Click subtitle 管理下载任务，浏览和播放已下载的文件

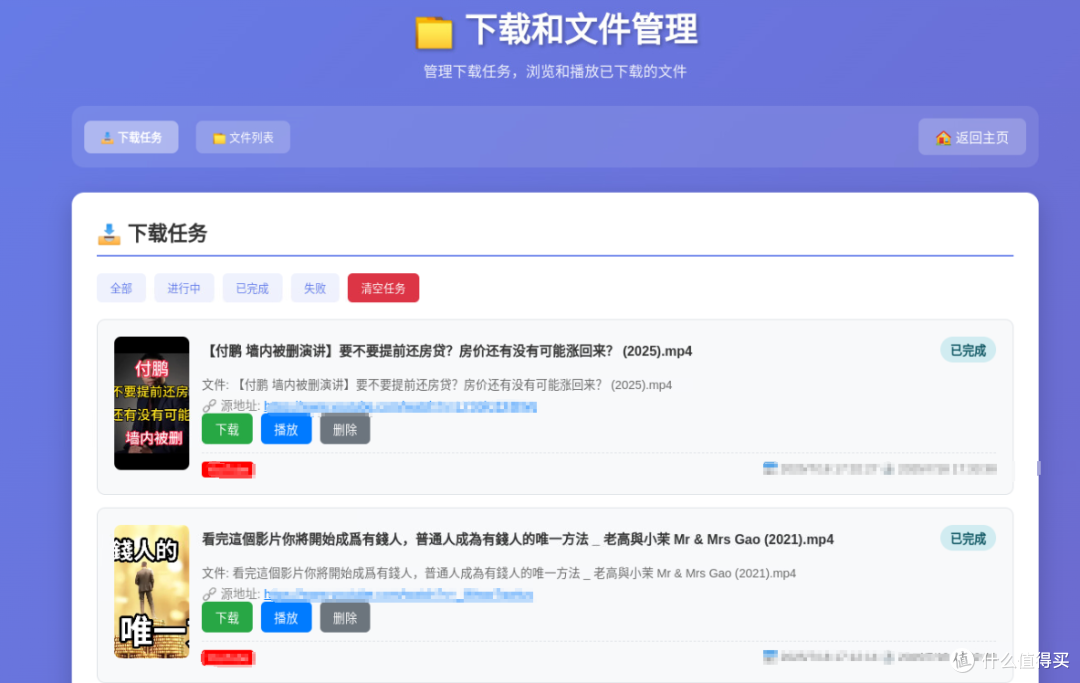(x=554, y=72)
